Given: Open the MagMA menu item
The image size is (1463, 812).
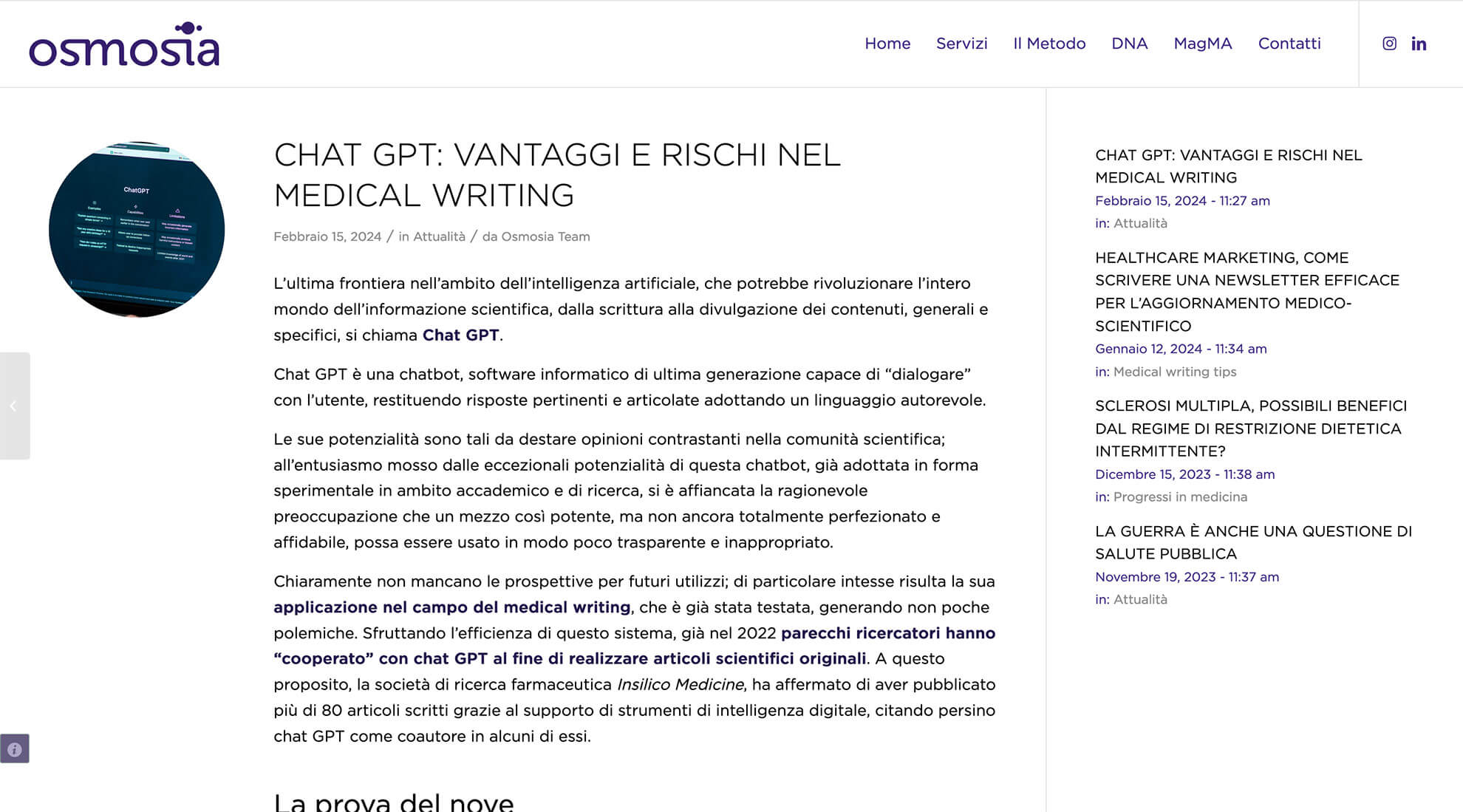Looking at the screenshot, I should [1202, 44].
